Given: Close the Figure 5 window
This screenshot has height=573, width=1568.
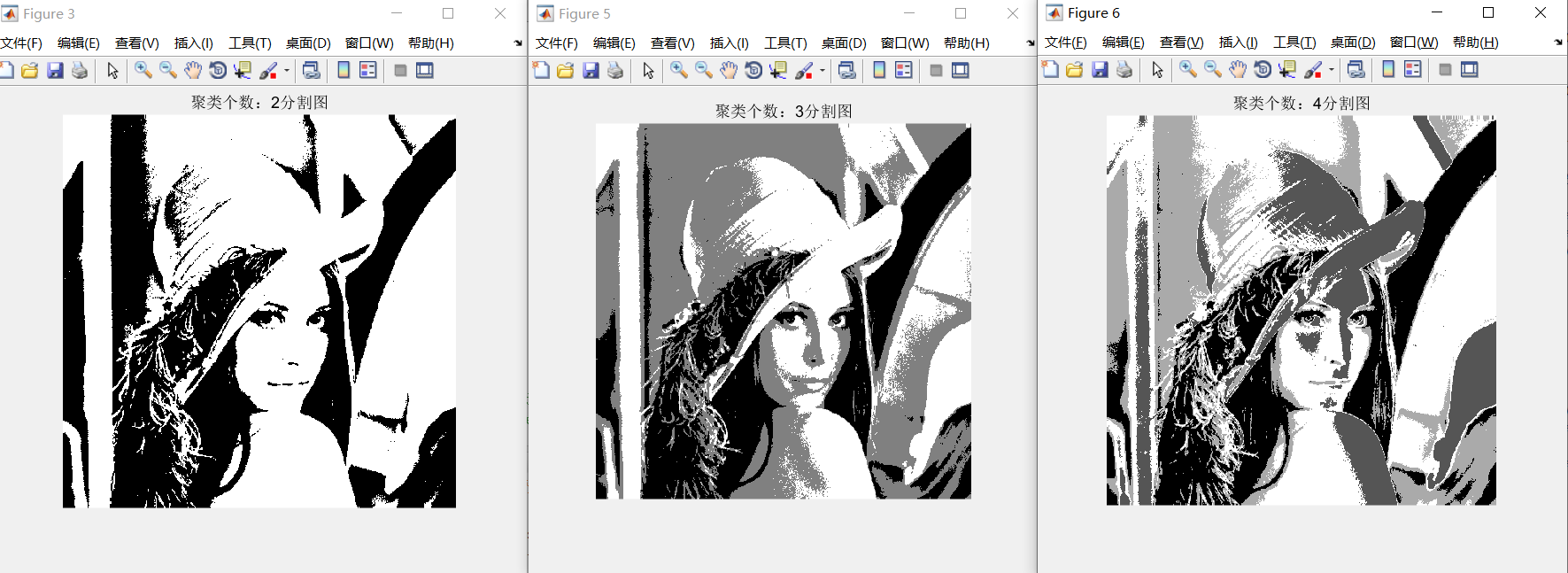Looking at the screenshot, I should point(1013,13).
